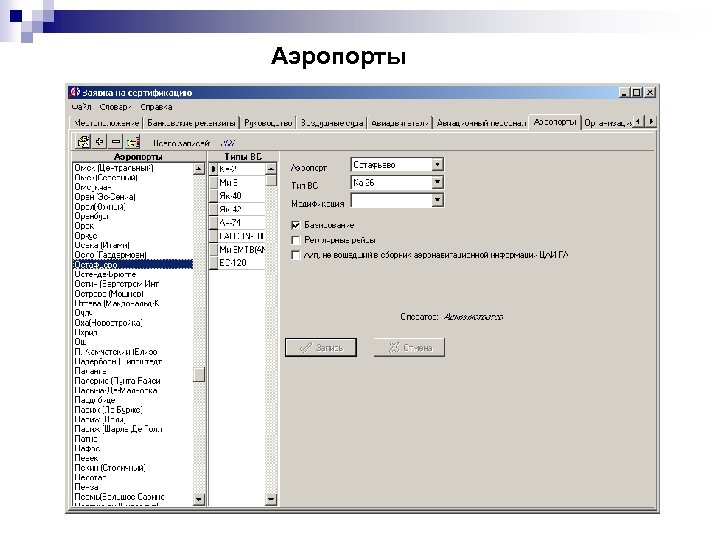Select Палермо (Пунта Райси) in the list

(x=118, y=381)
